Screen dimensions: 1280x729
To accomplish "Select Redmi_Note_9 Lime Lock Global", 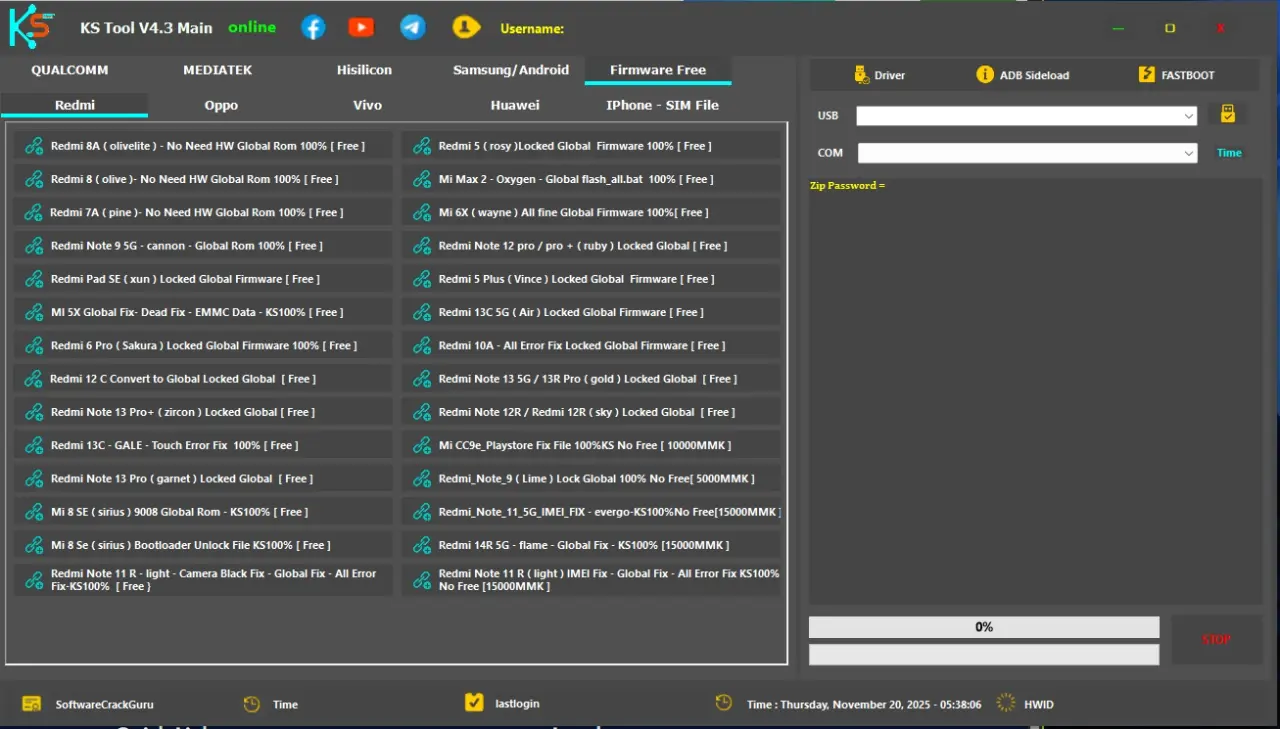I will (x=591, y=479).
